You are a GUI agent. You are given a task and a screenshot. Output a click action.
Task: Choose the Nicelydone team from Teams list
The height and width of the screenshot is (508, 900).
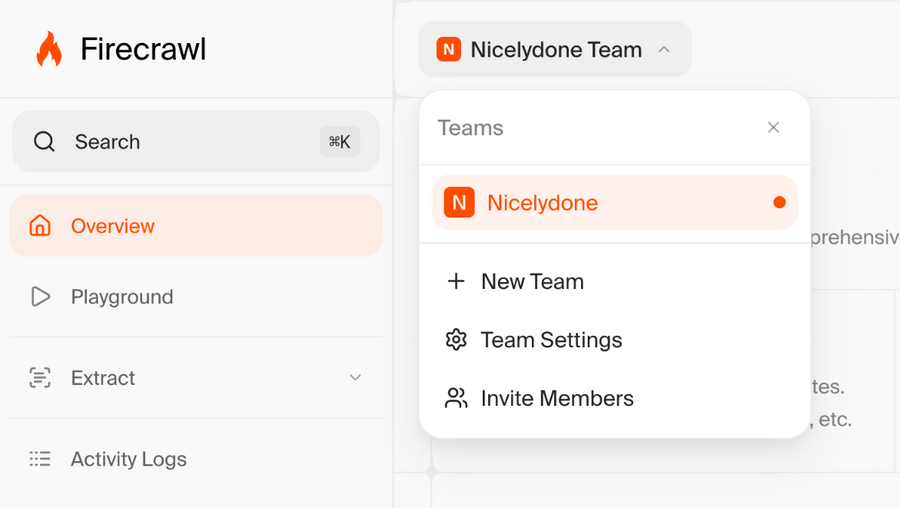(x=543, y=203)
